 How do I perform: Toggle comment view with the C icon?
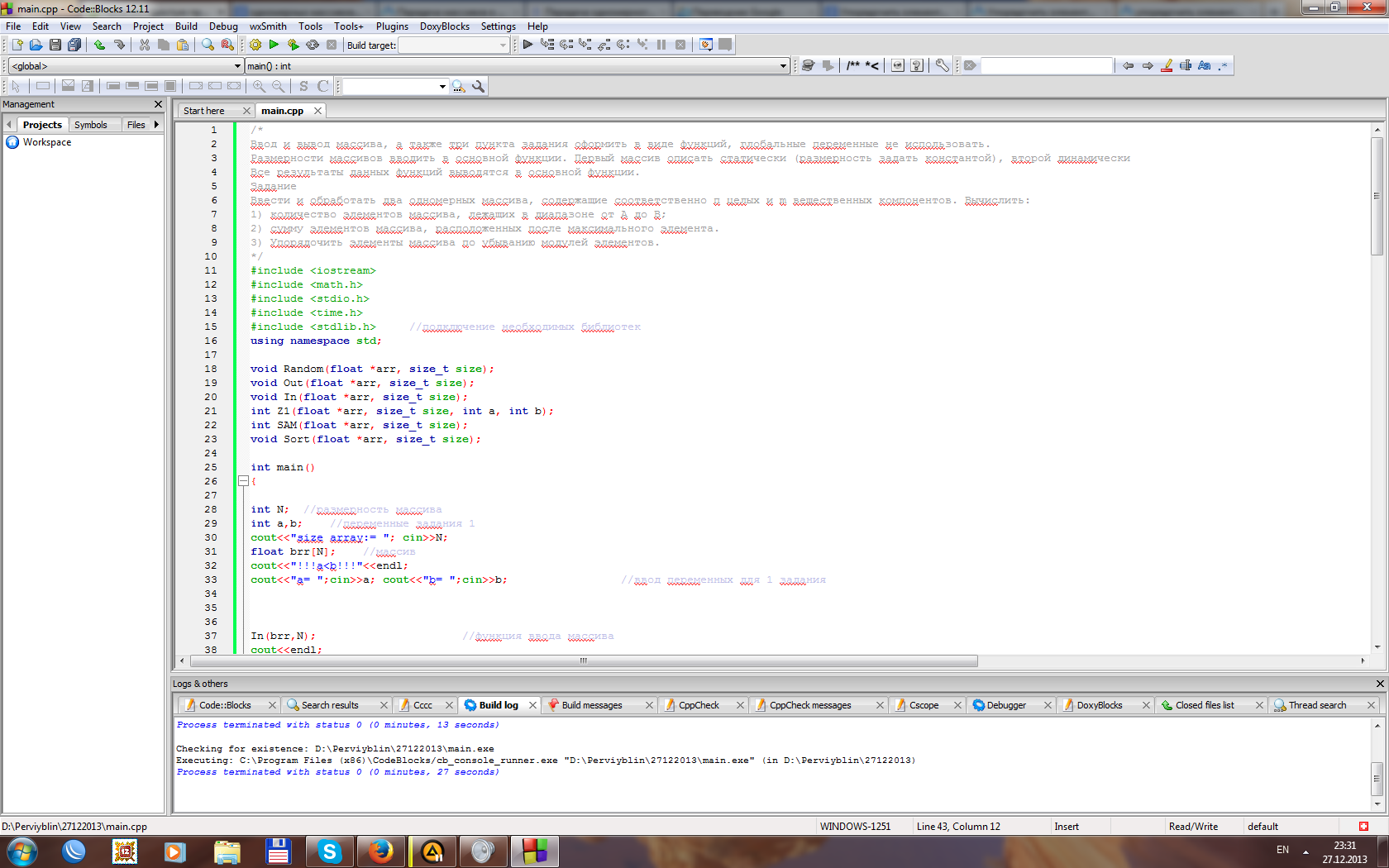[322, 86]
